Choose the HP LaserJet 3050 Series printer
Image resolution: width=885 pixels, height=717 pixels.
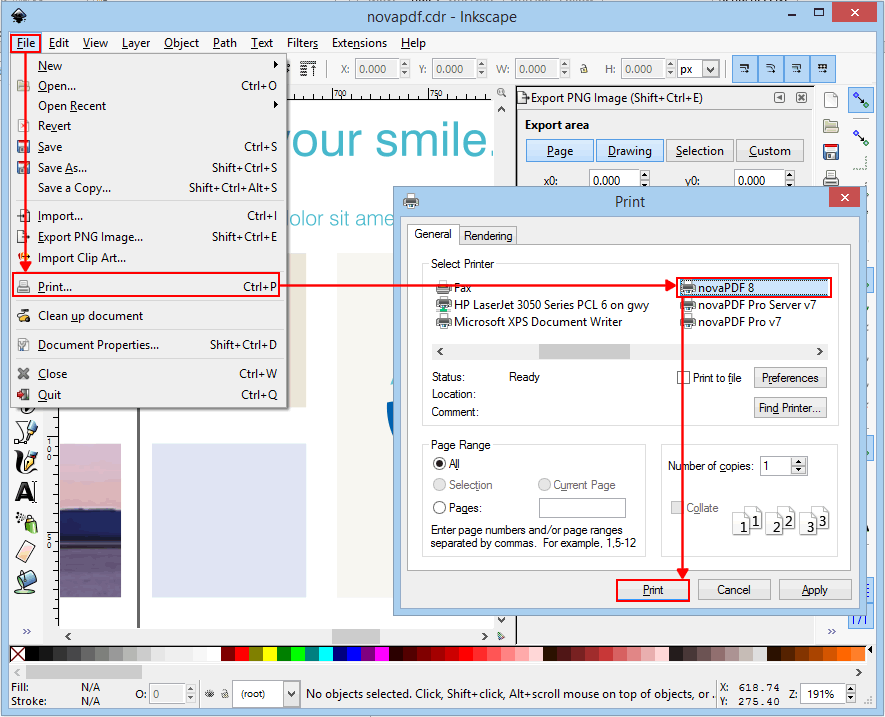click(x=543, y=305)
